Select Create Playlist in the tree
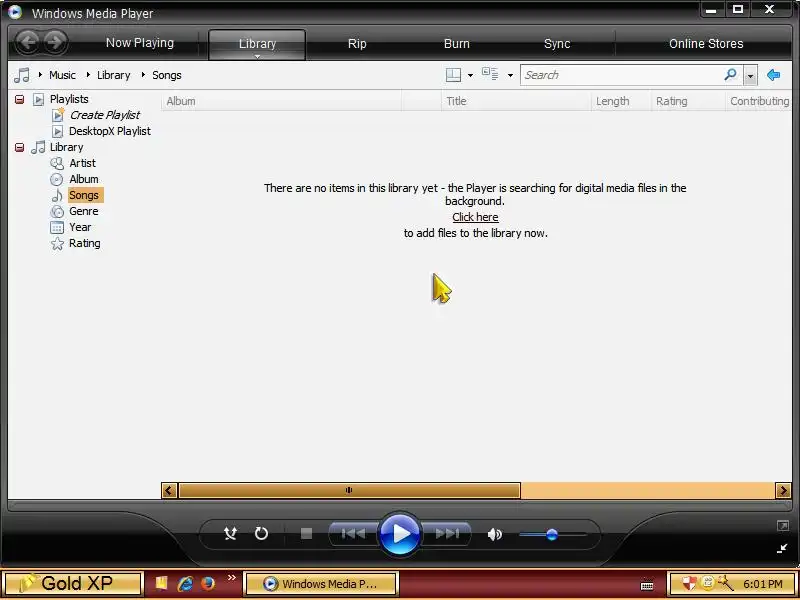The height and width of the screenshot is (600, 800). click(x=105, y=115)
